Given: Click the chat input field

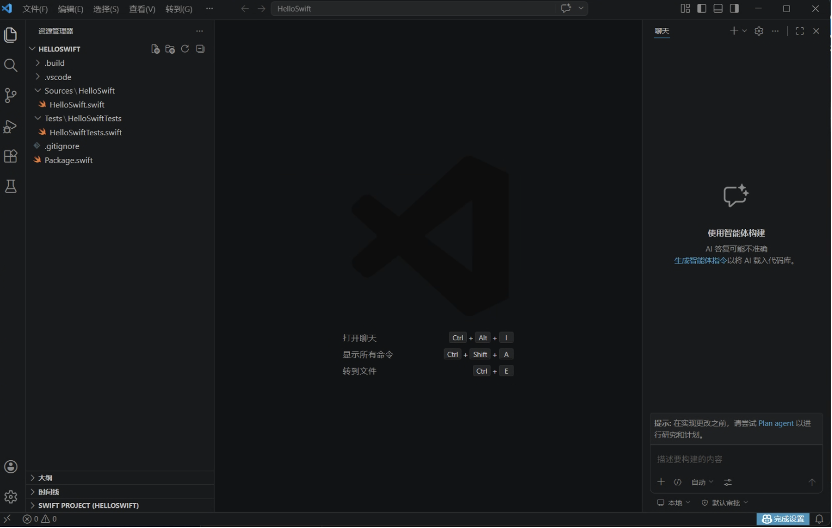Looking at the screenshot, I should coord(736,459).
